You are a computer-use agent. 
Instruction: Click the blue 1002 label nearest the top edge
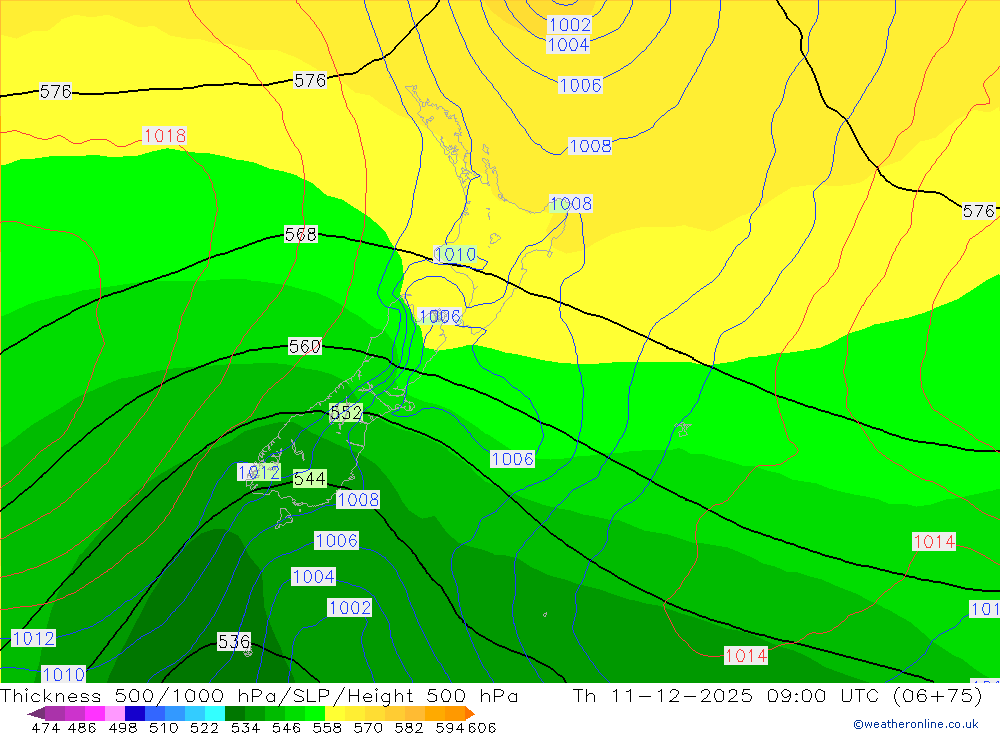pyautogui.click(x=570, y=25)
